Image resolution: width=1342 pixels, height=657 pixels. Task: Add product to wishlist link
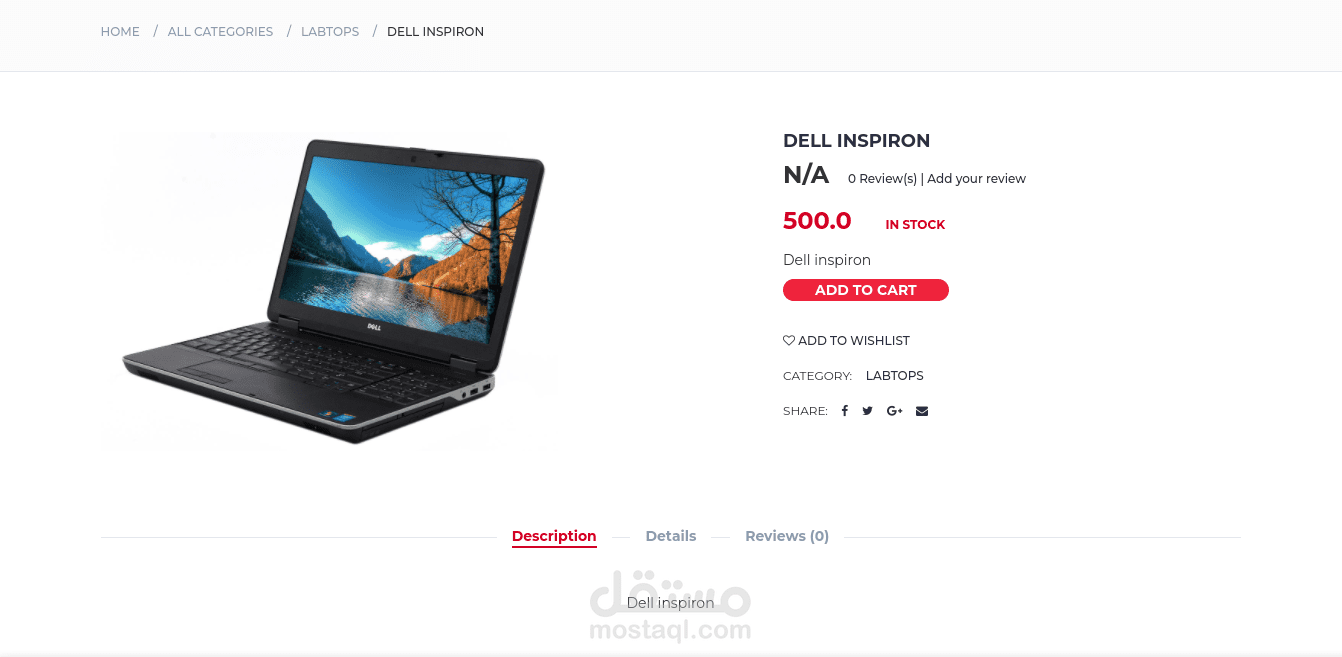click(847, 341)
